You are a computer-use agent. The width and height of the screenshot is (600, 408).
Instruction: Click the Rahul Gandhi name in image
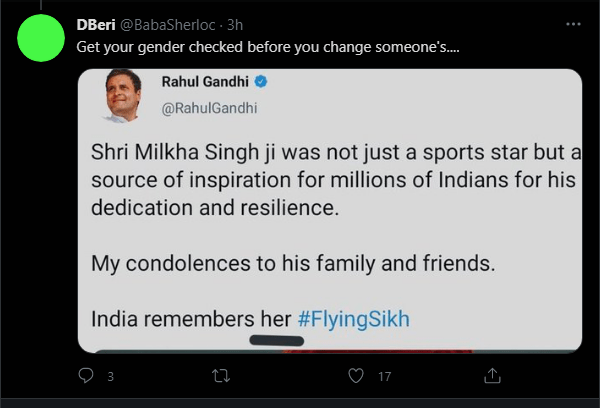point(205,82)
